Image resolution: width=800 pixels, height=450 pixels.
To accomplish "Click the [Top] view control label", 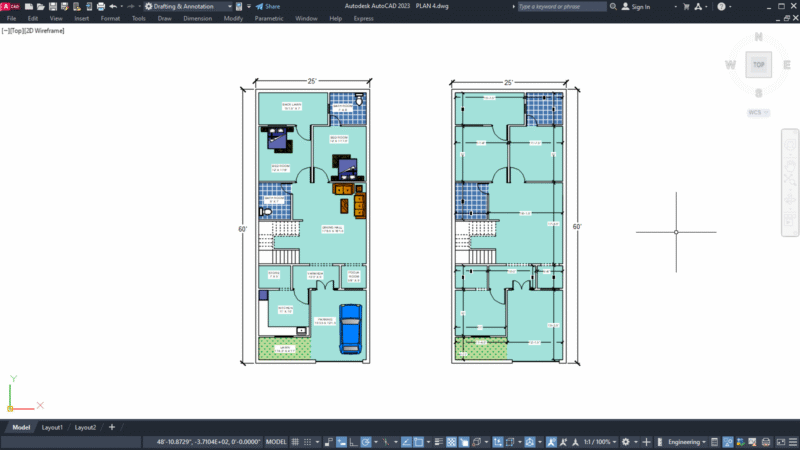I will (16, 31).
